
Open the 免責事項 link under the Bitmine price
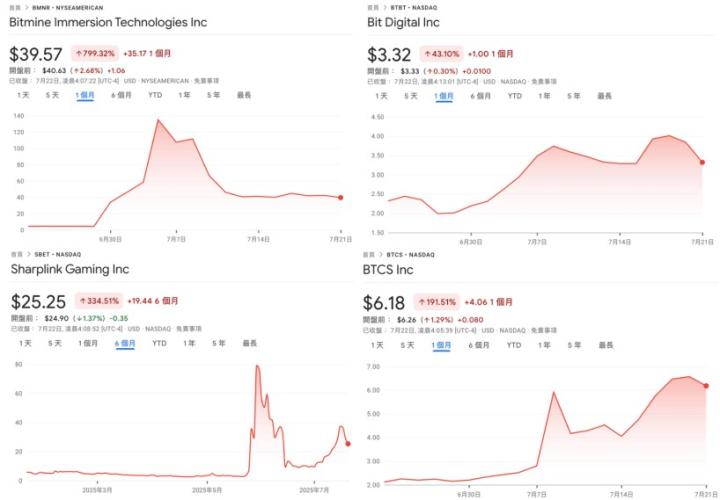point(207,81)
